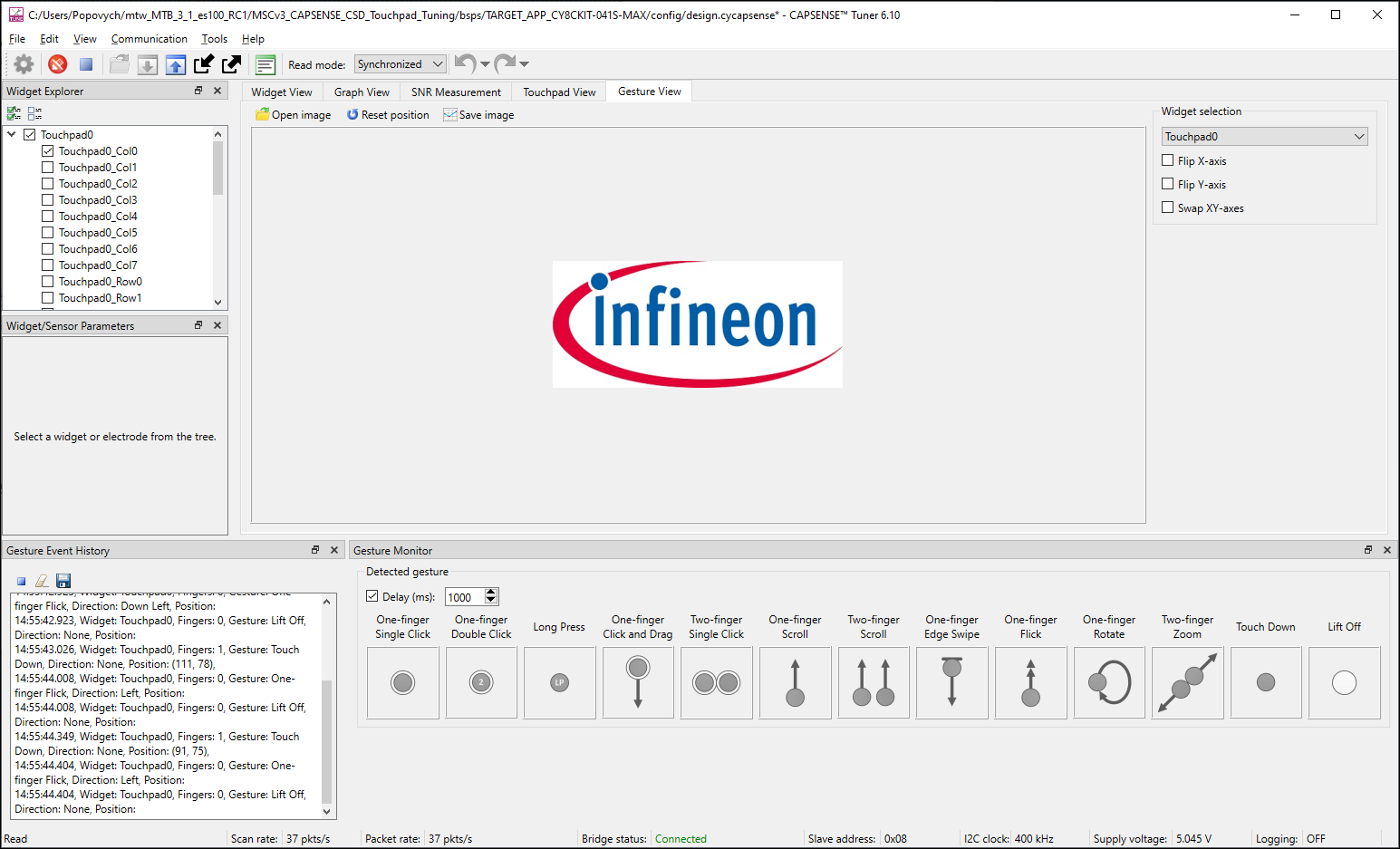Check the Touchpad0_Row0 checkbox
The height and width of the screenshot is (849, 1400).
[48, 282]
